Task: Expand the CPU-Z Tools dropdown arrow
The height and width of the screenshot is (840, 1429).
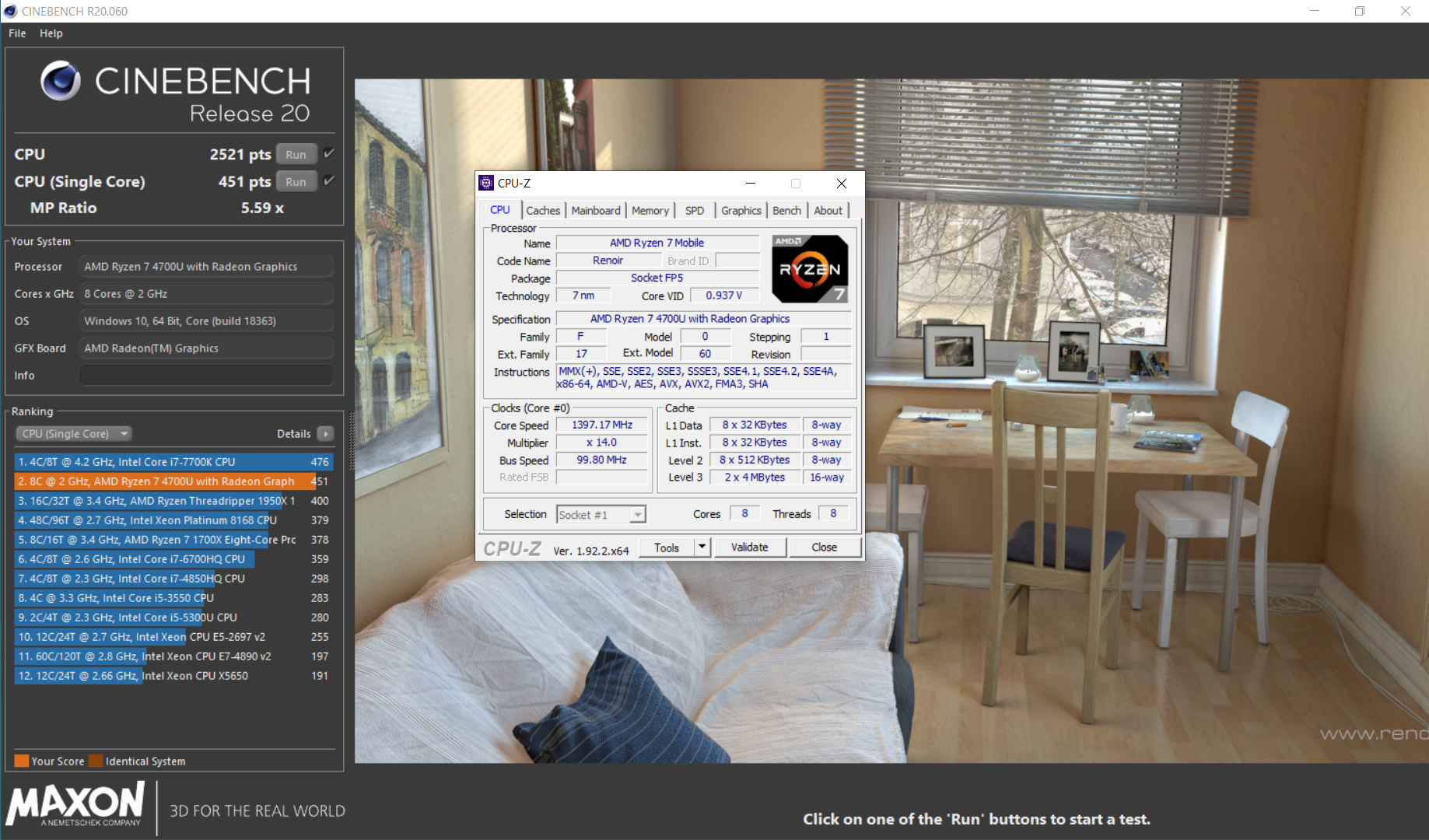Action: 702,547
